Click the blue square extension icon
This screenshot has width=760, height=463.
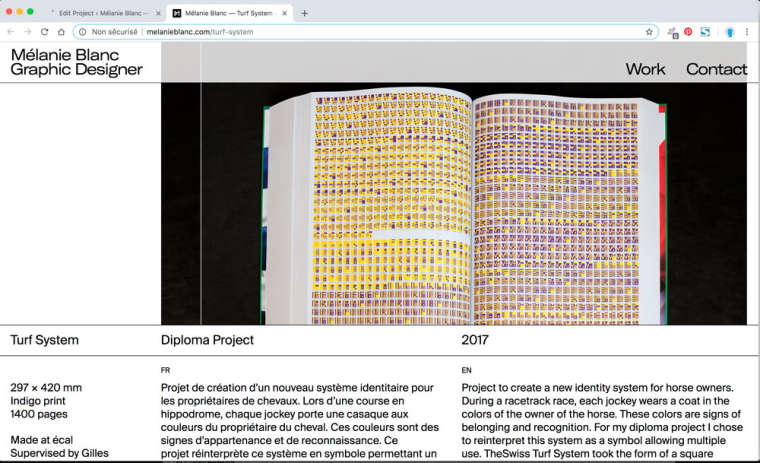coord(705,32)
